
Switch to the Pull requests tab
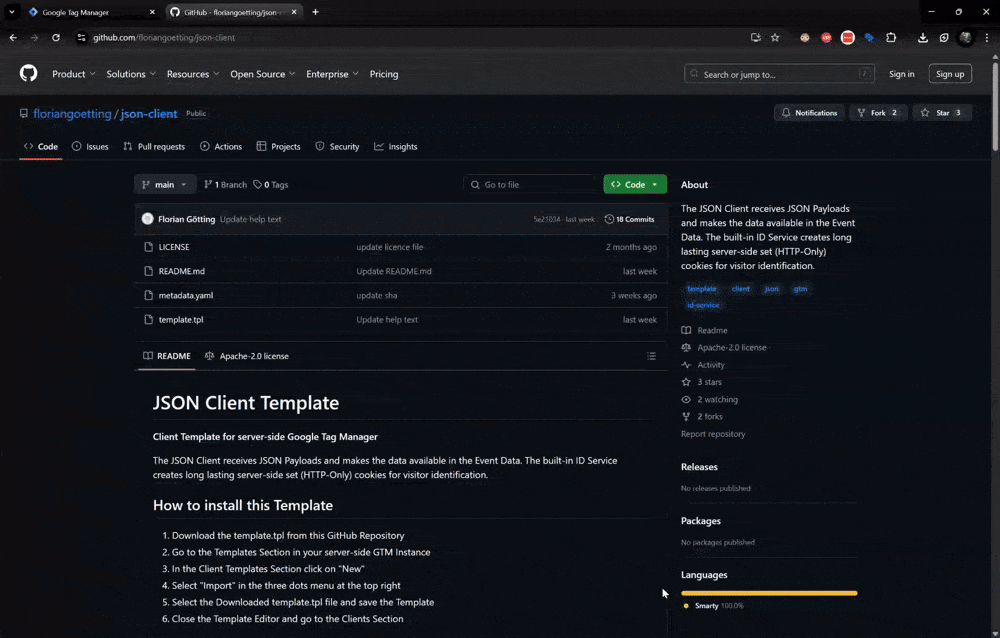[154, 147]
